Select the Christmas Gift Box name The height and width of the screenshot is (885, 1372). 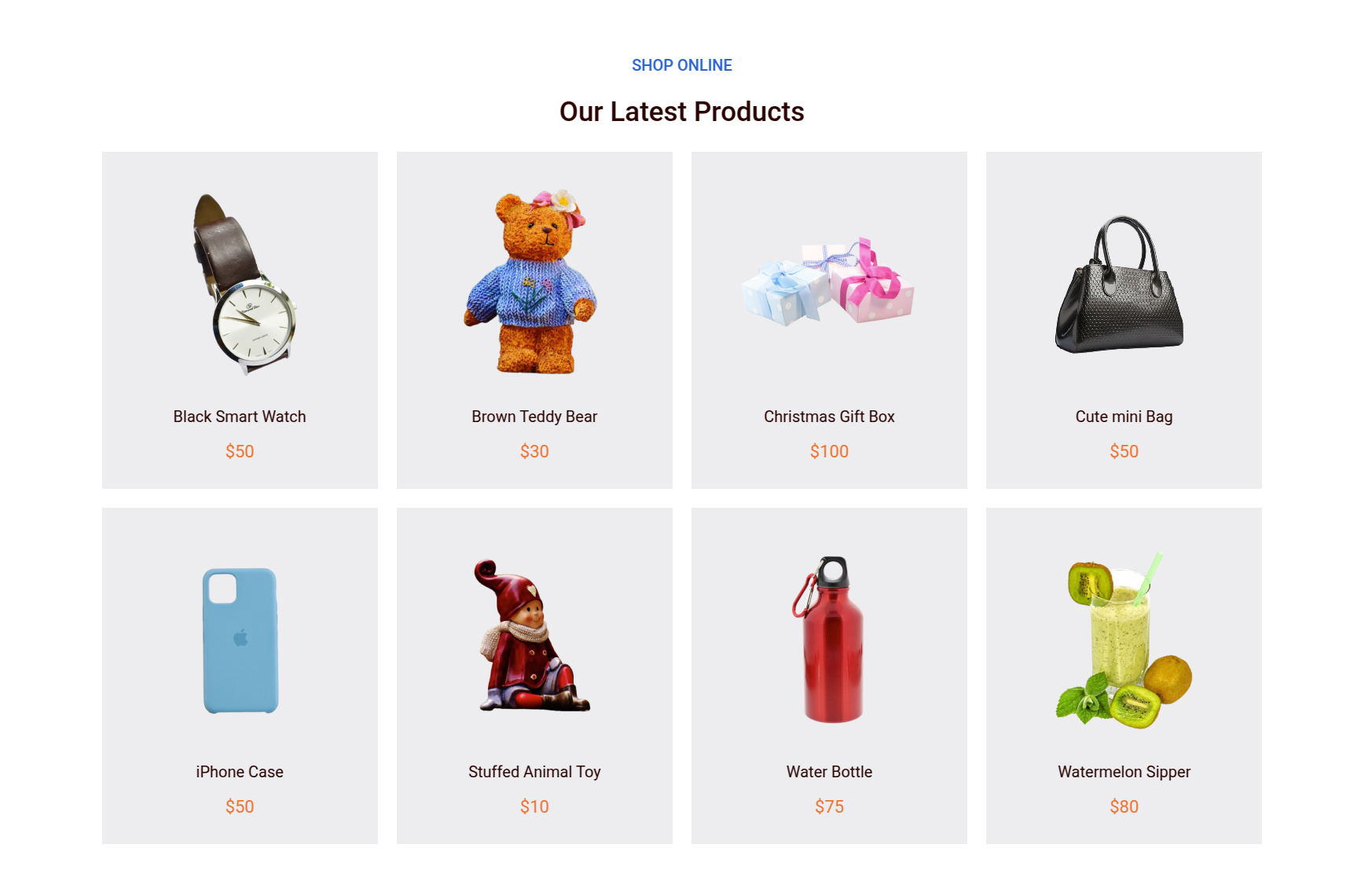click(x=829, y=417)
